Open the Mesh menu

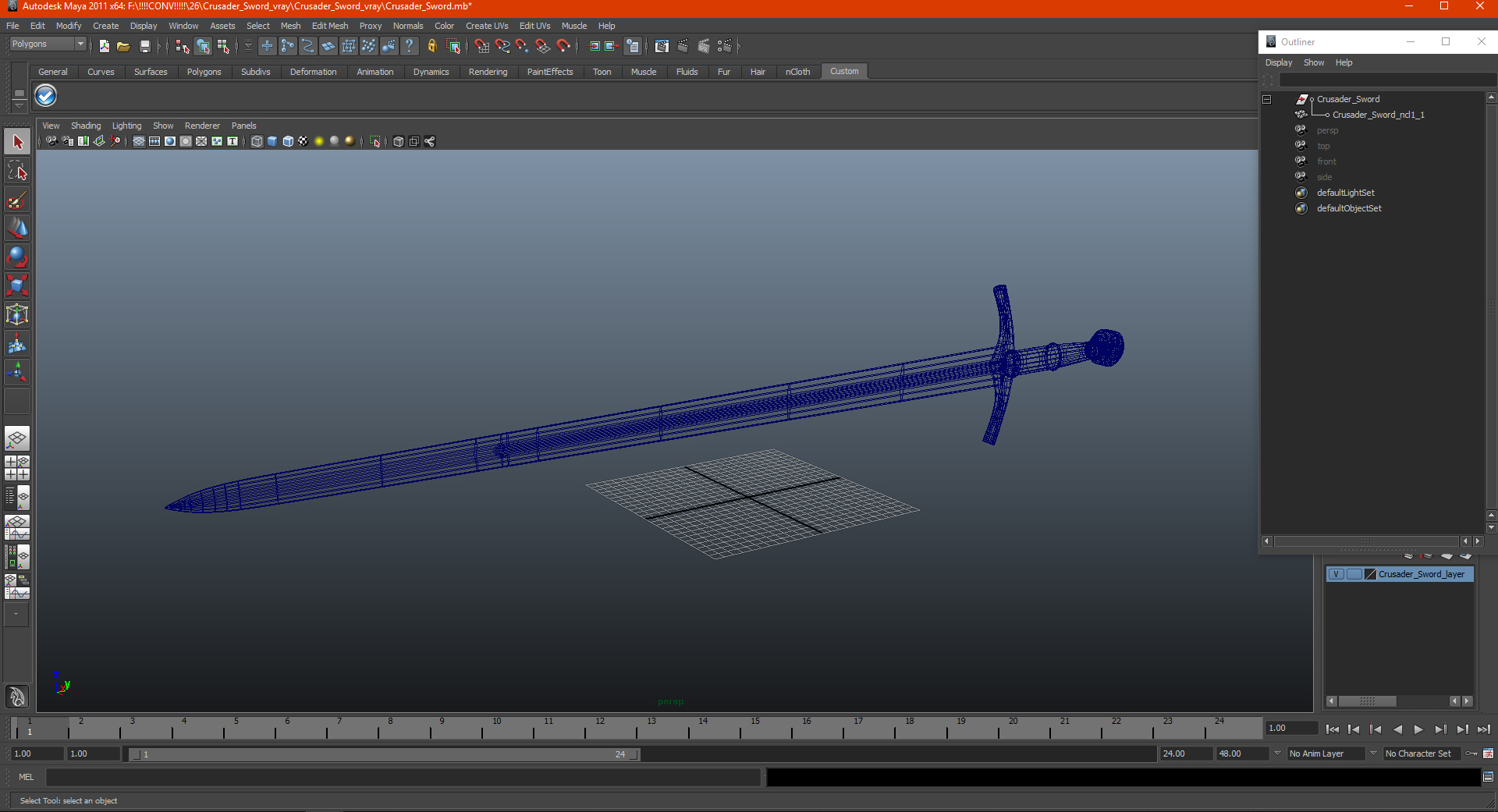290,26
